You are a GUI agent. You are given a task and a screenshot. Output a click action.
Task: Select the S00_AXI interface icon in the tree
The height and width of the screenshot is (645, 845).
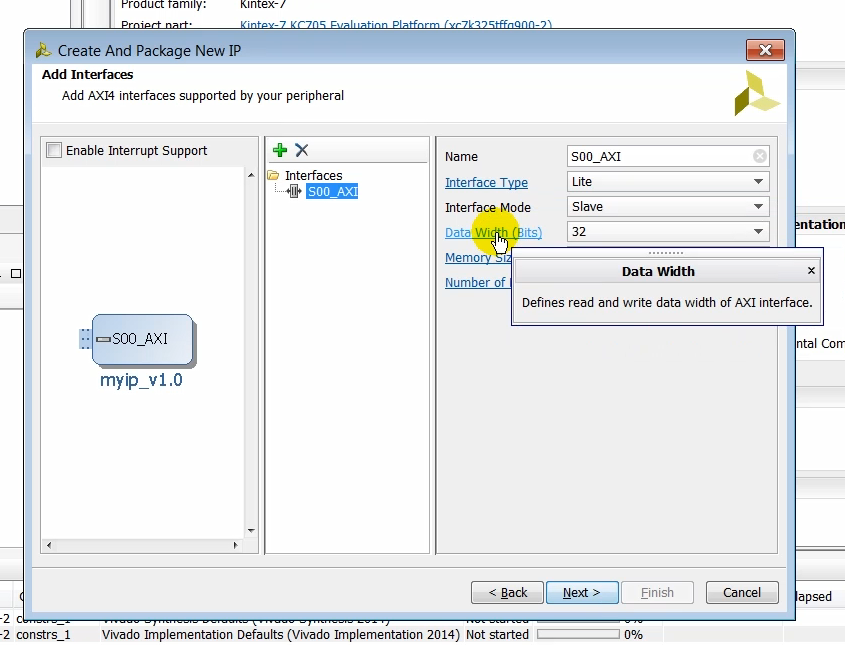coord(292,191)
